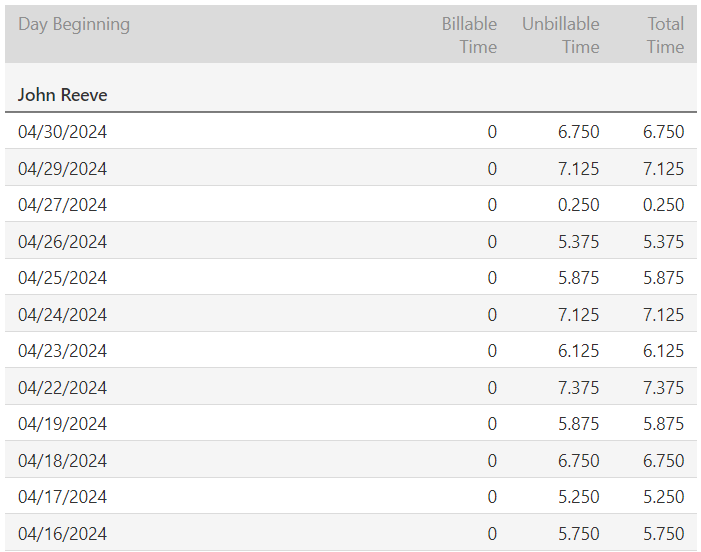Select the Total Time column header
This screenshot has height=552, width=701.
coord(665,35)
